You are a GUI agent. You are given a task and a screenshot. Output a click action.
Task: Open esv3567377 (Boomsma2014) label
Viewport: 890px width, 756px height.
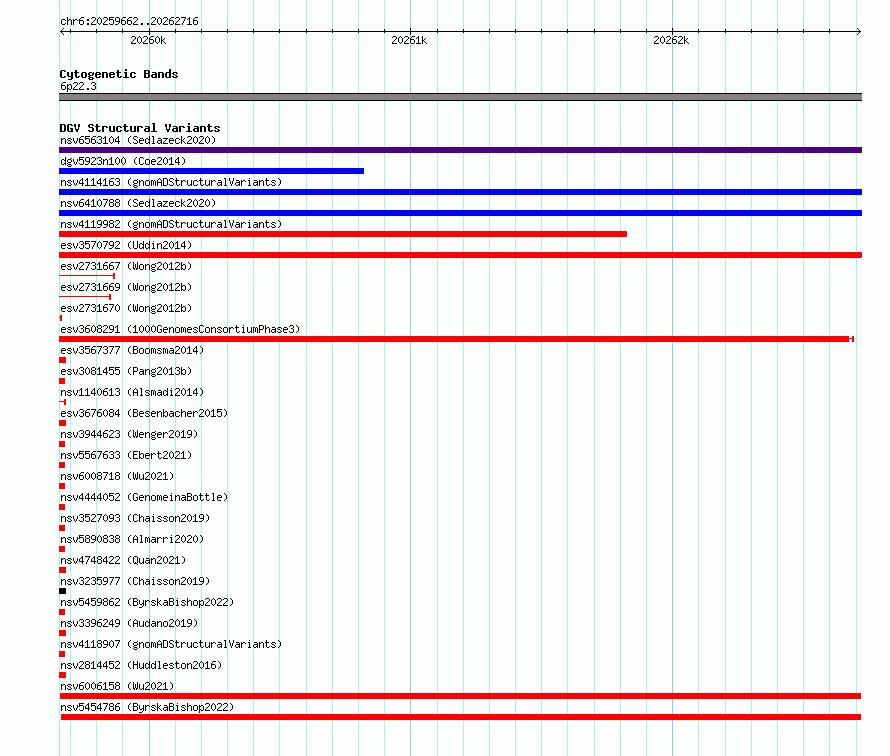point(132,350)
